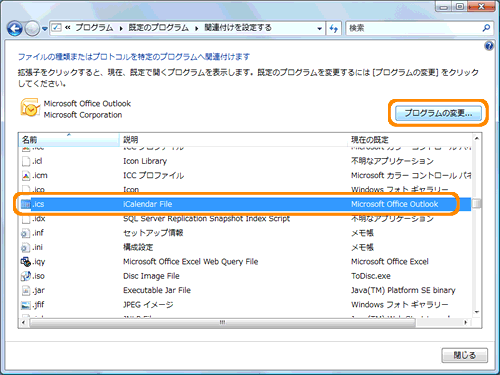500x375 pixels.
Task: Select 'Microsoft Office Excel' default entry
Action: (390, 262)
